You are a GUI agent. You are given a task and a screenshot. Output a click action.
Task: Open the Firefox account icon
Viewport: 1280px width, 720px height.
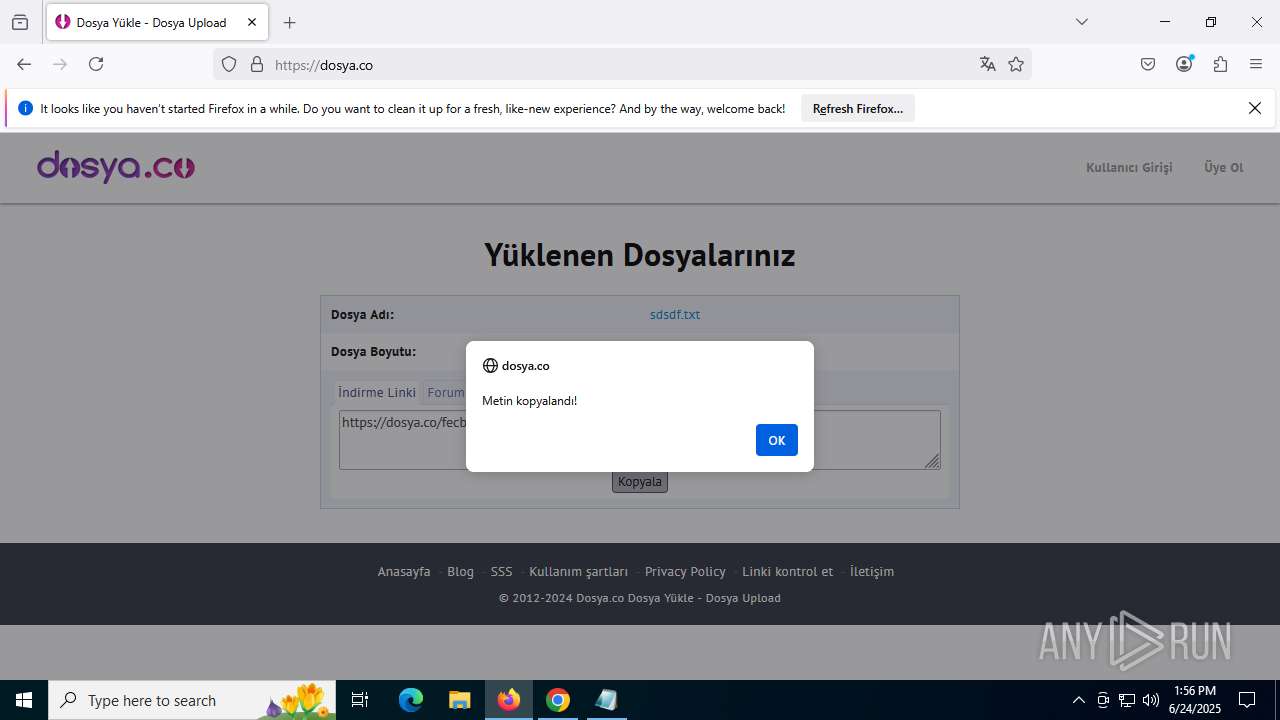1184,64
